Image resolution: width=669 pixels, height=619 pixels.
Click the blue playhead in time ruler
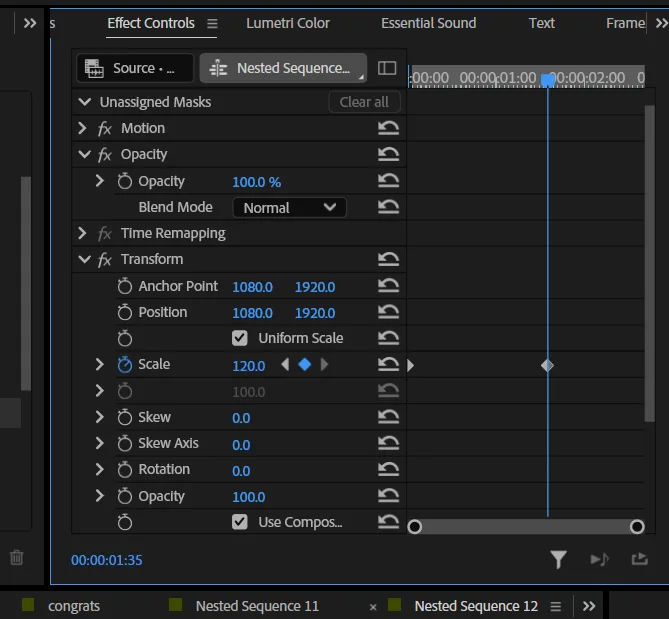[x=548, y=80]
